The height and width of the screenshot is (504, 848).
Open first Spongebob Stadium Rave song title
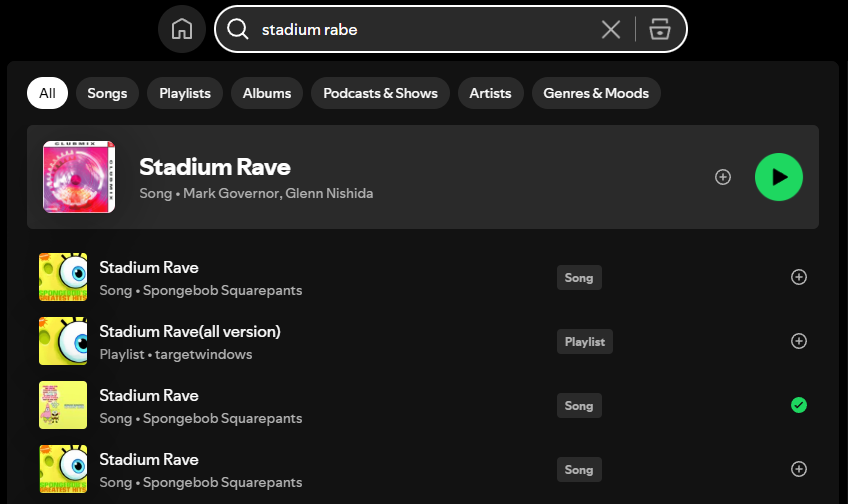[149, 268]
